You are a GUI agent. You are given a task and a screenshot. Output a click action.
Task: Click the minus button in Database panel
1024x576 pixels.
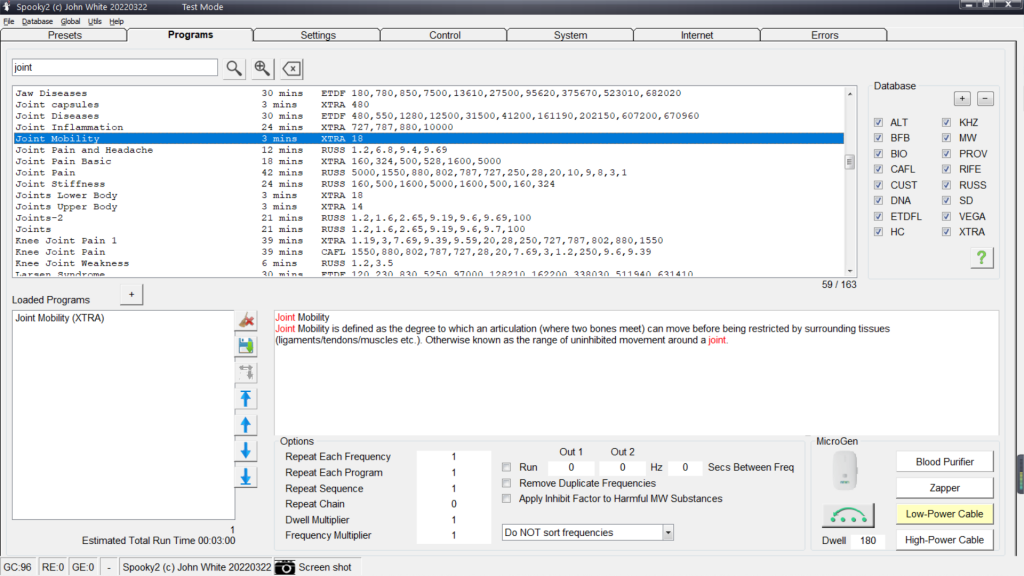tap(985, 98)
